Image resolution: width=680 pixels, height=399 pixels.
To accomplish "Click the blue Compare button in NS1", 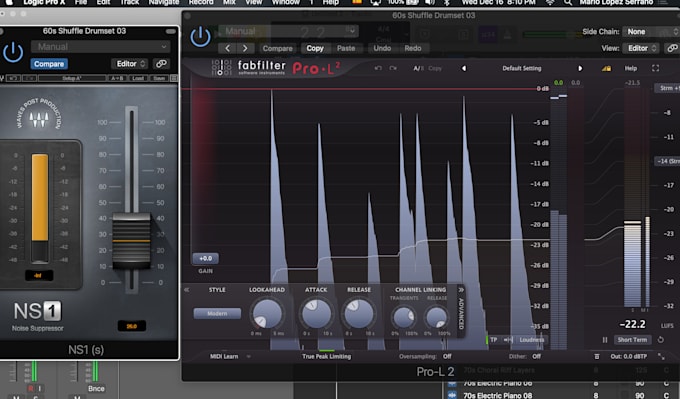I will (49, 64).
